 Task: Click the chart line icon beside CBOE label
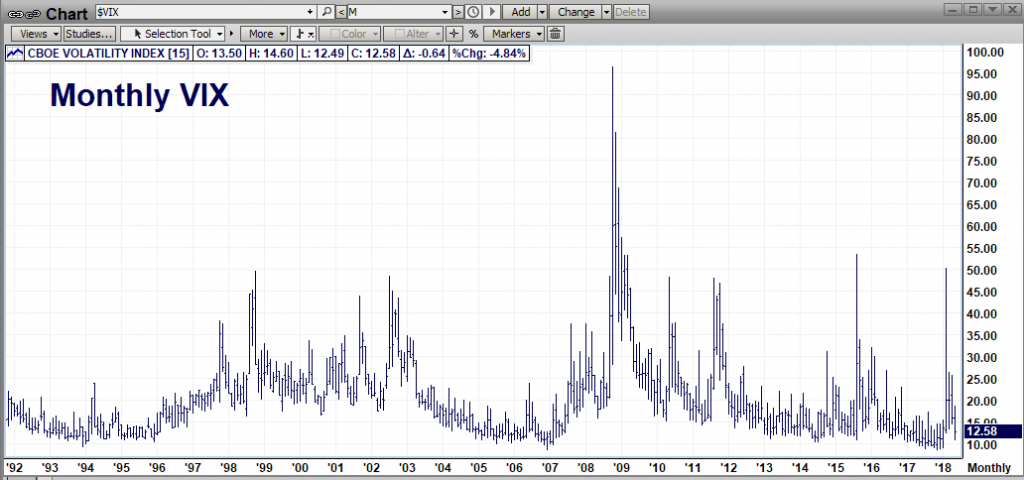(15, 54)
